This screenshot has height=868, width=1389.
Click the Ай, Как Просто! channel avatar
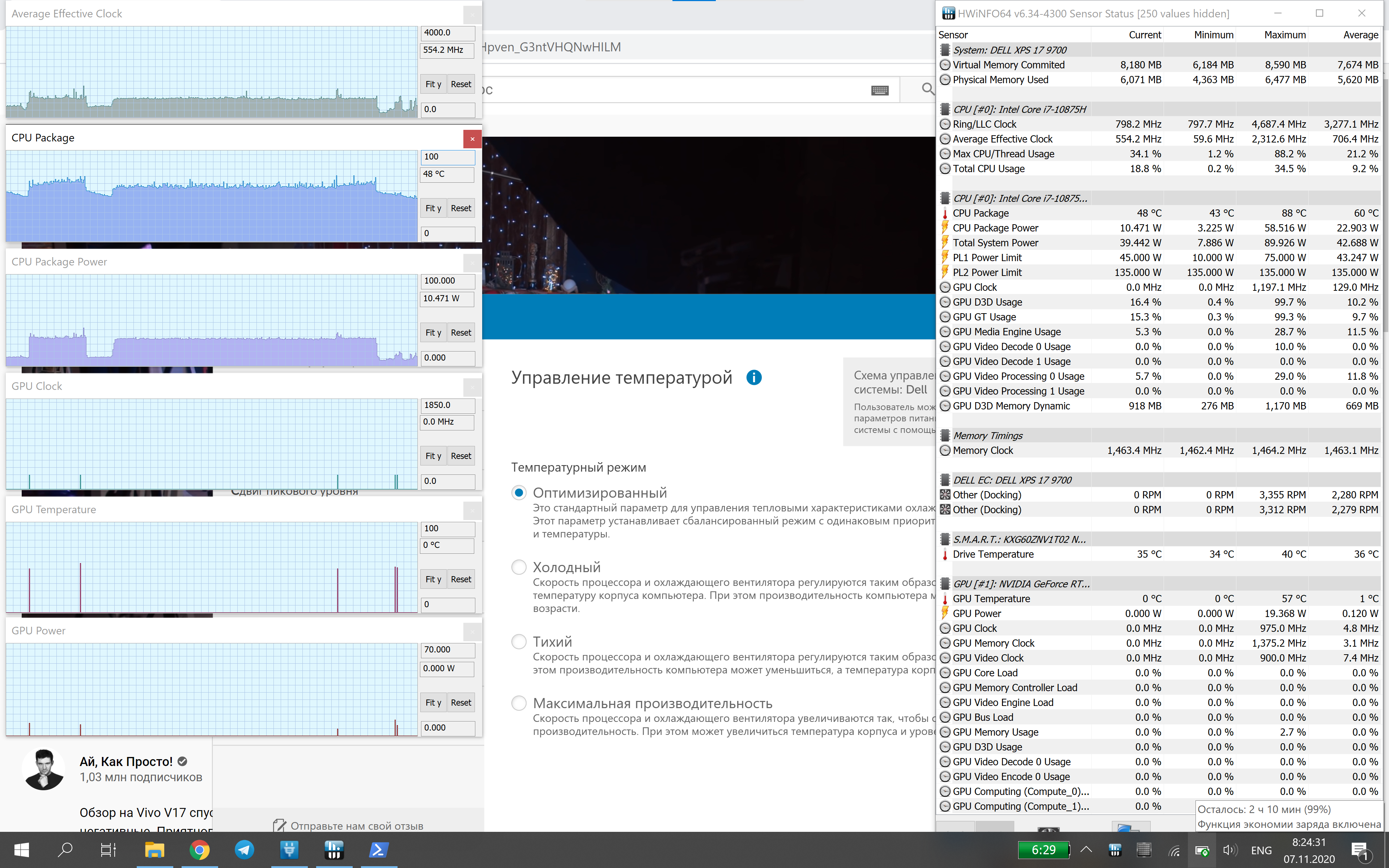coord(44,769)
